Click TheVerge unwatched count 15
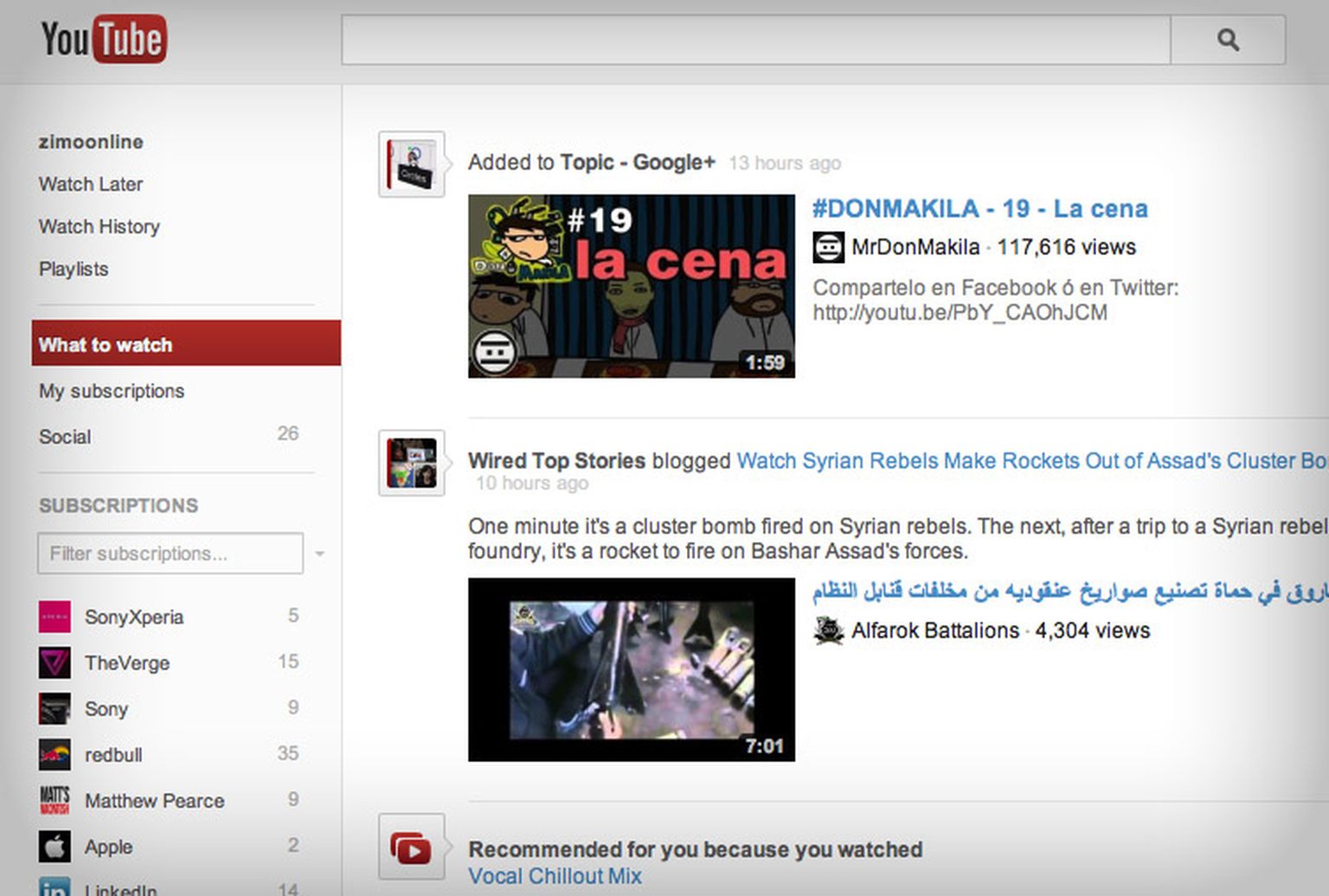 pos(288,662)
